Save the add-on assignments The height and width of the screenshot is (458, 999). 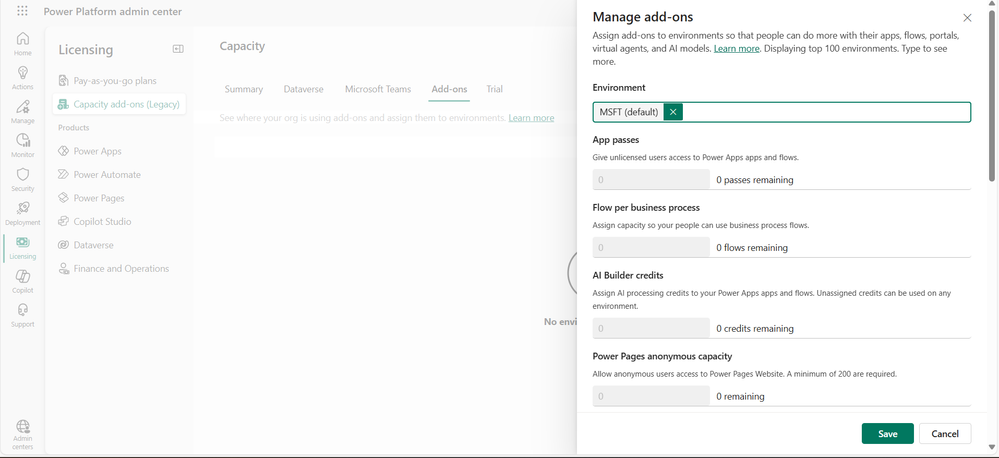coord(888,434)
